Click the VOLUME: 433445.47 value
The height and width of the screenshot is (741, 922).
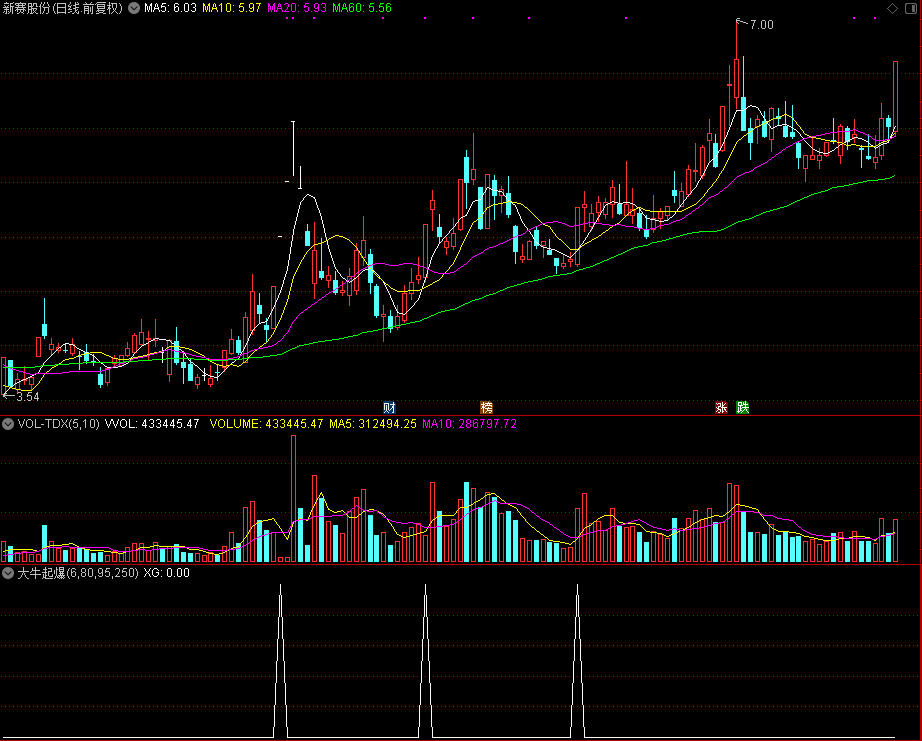266,424
